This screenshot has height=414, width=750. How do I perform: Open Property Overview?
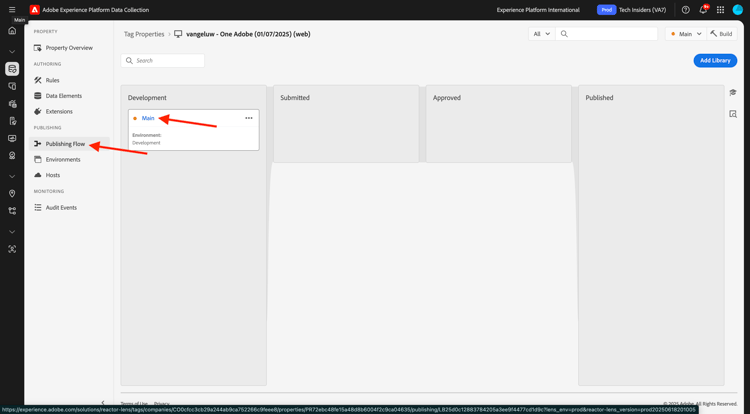tap(69, 48)
